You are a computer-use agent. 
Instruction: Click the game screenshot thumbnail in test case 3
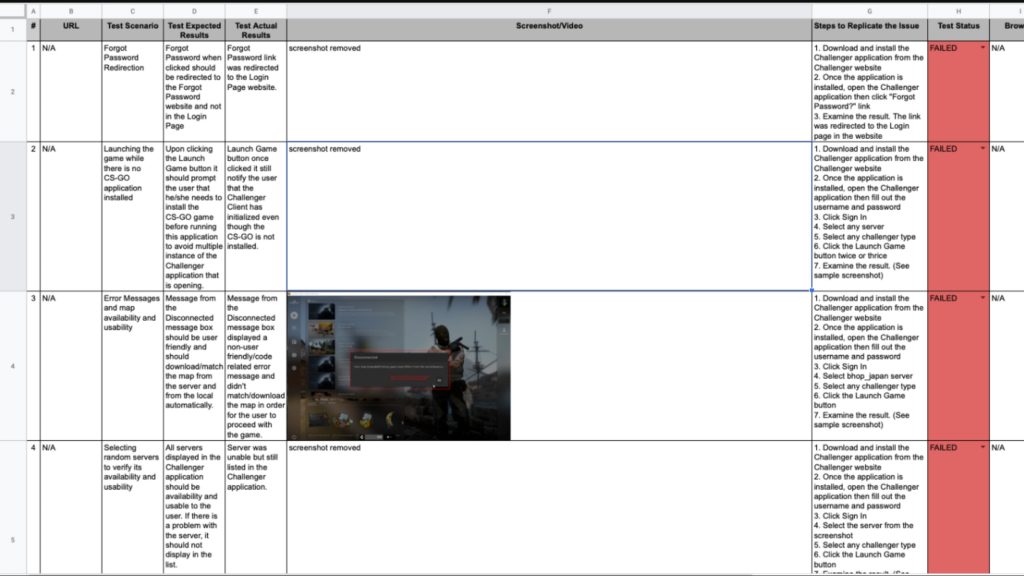pos(398,366)
